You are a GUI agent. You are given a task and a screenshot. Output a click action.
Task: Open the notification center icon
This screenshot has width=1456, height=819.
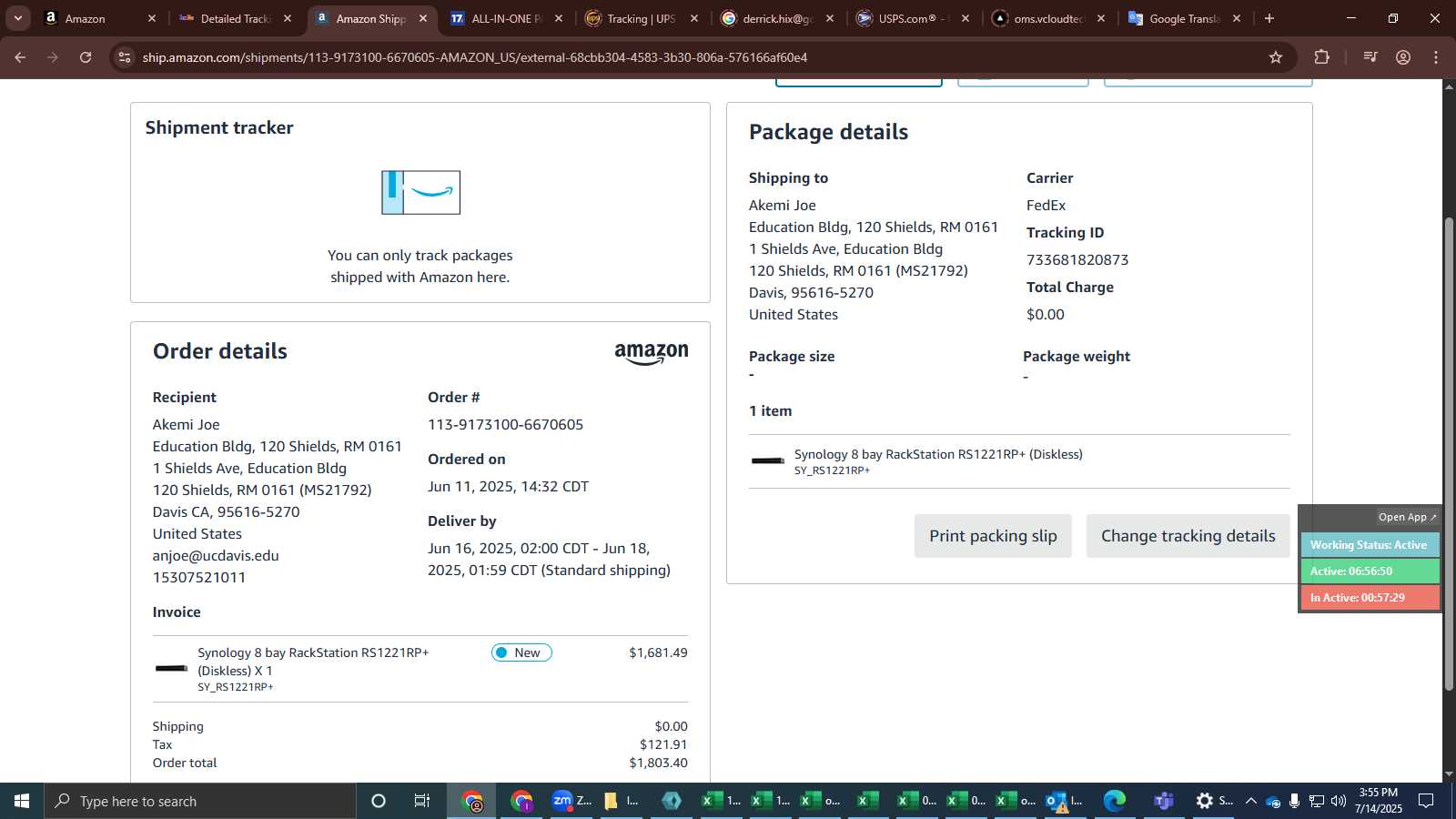(x=1426, y=801)
